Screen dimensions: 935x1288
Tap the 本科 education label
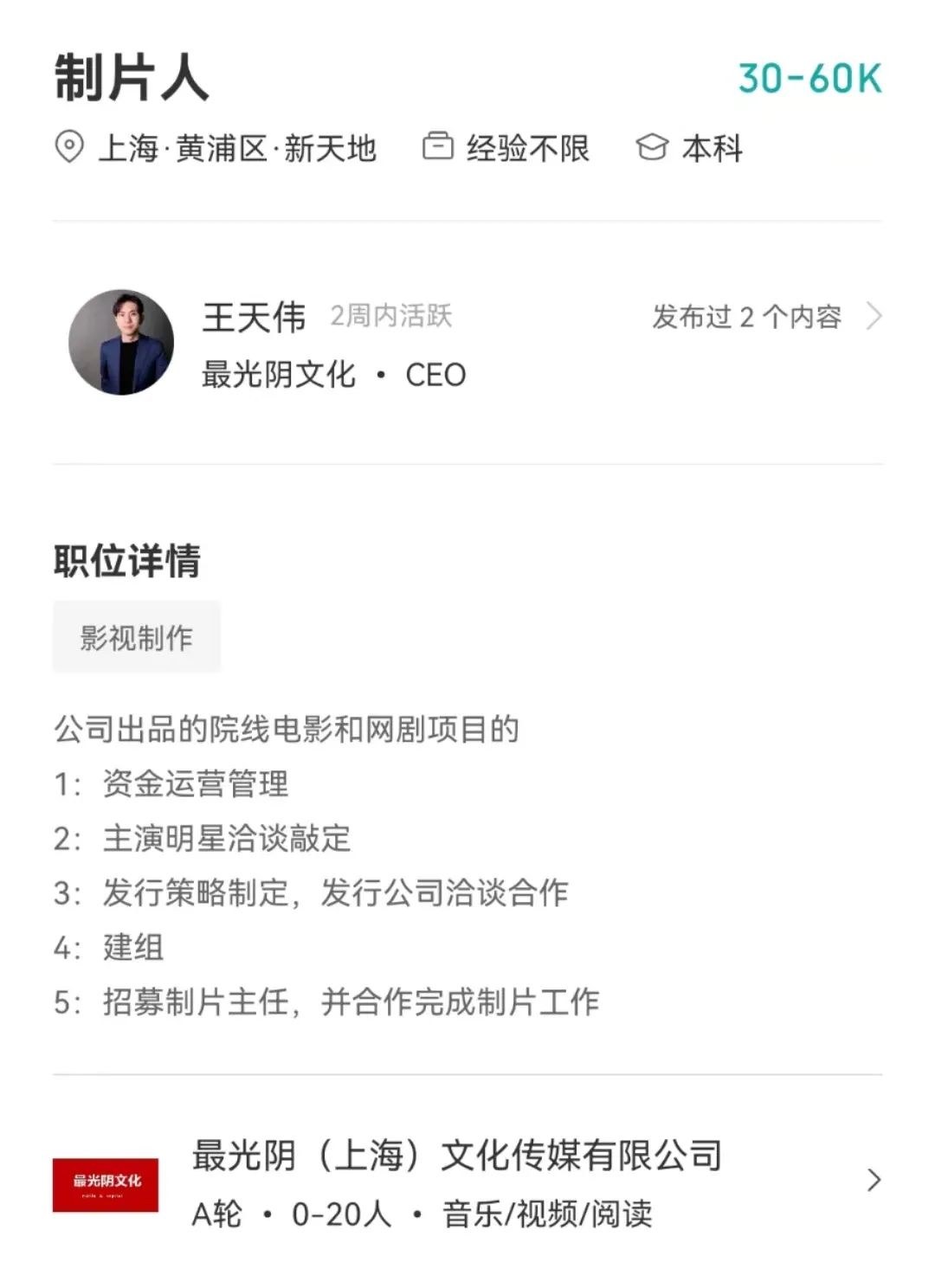[713, 148]
